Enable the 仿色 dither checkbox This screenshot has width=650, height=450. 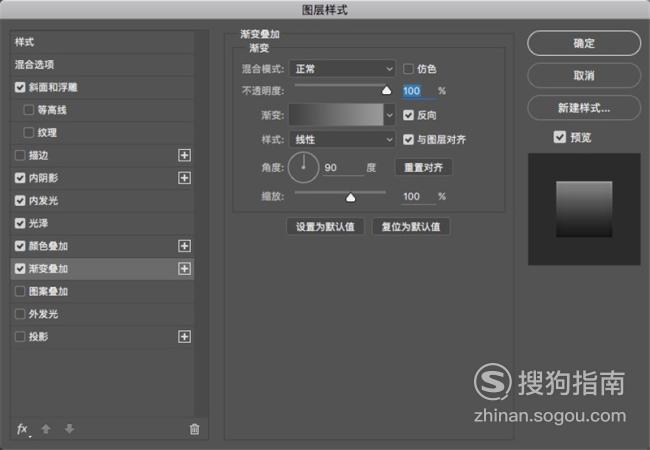(x=408, y=69)
